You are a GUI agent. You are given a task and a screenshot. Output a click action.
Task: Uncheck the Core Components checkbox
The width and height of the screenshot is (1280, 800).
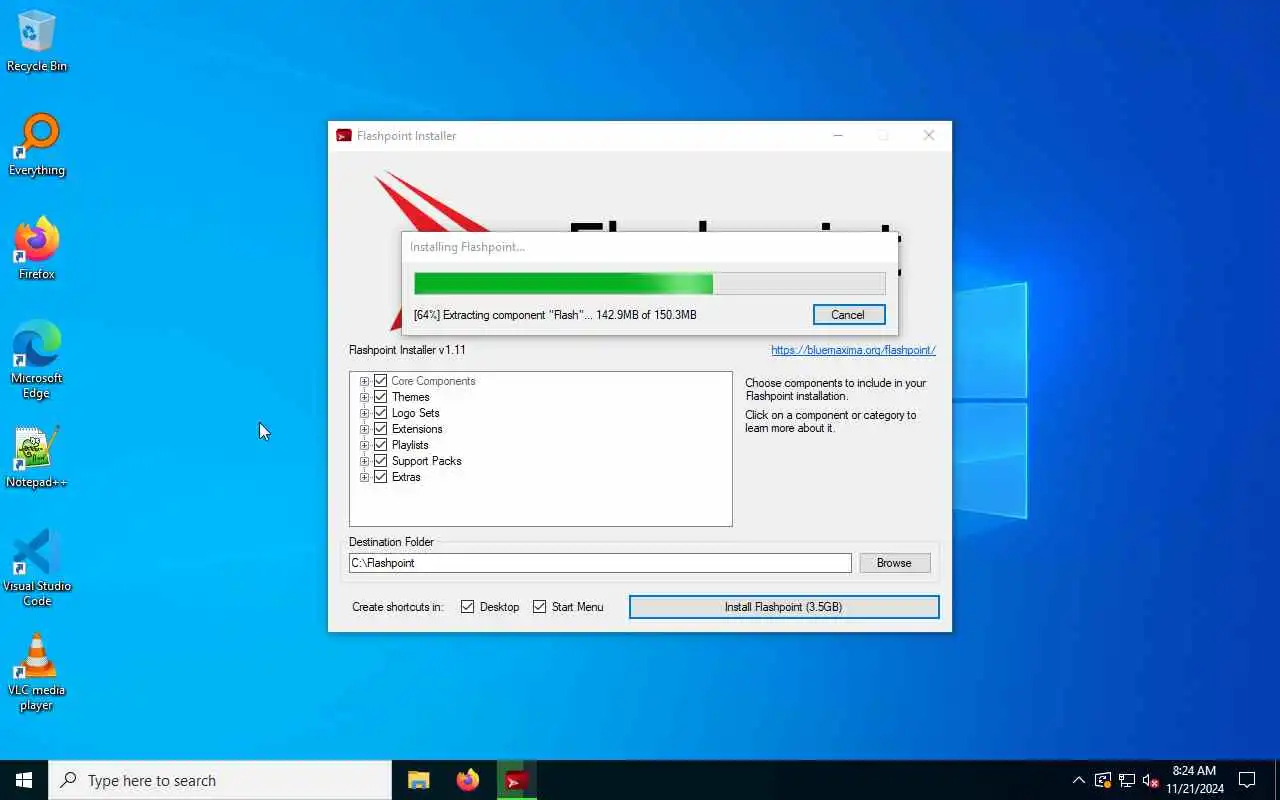click(x=380, y=381)
